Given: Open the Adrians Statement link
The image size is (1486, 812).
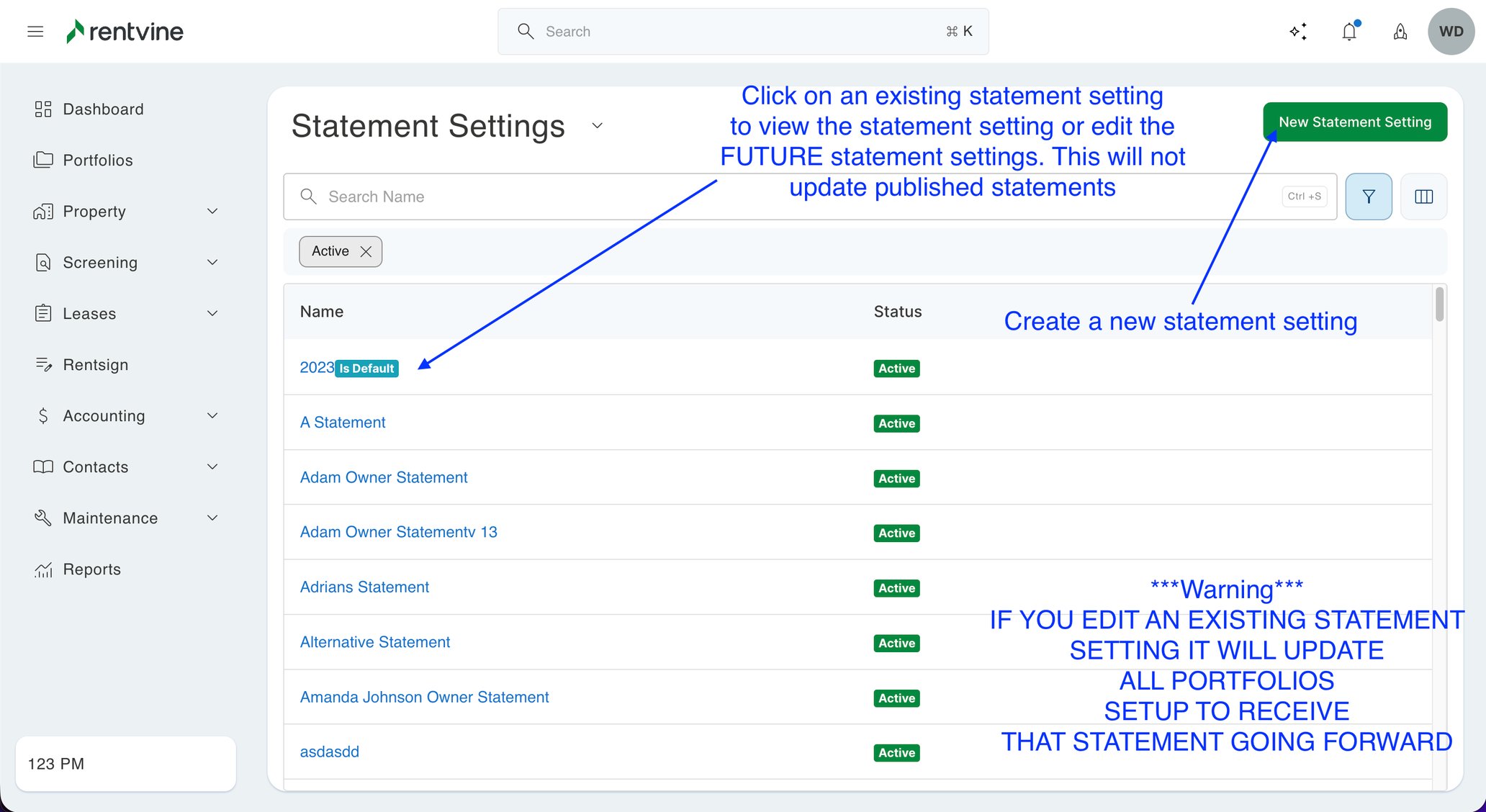Looking at the screenshot, I should pyautogui.click(x=364, y=587).
